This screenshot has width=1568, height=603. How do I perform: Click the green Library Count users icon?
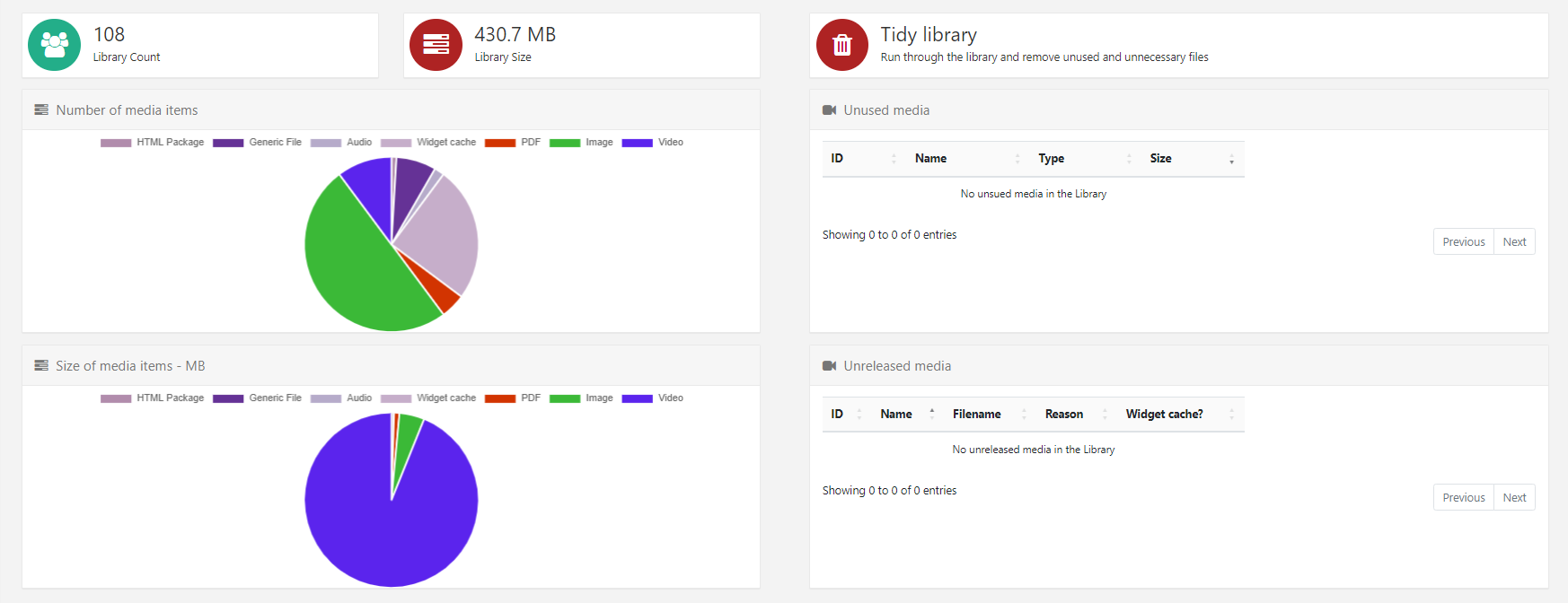point(55,45)
